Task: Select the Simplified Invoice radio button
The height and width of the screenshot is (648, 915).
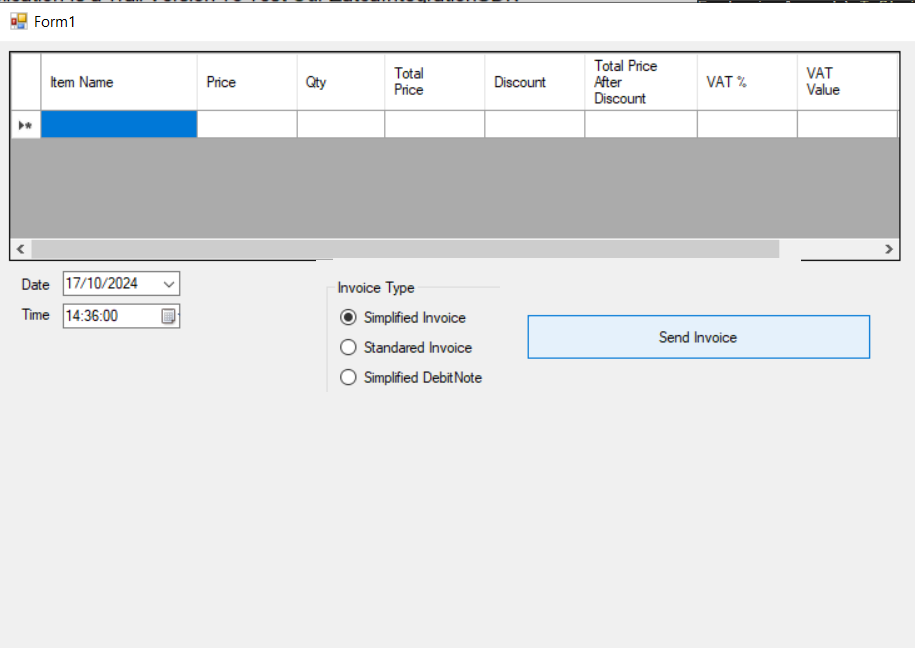Action: pyautogui.click(x=348, y=318)
